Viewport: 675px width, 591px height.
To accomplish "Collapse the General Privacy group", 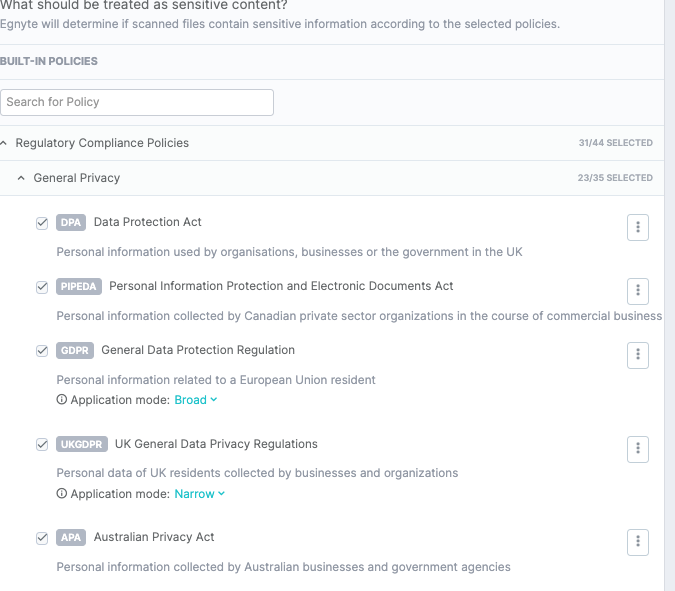I will [x=22, y=178].
